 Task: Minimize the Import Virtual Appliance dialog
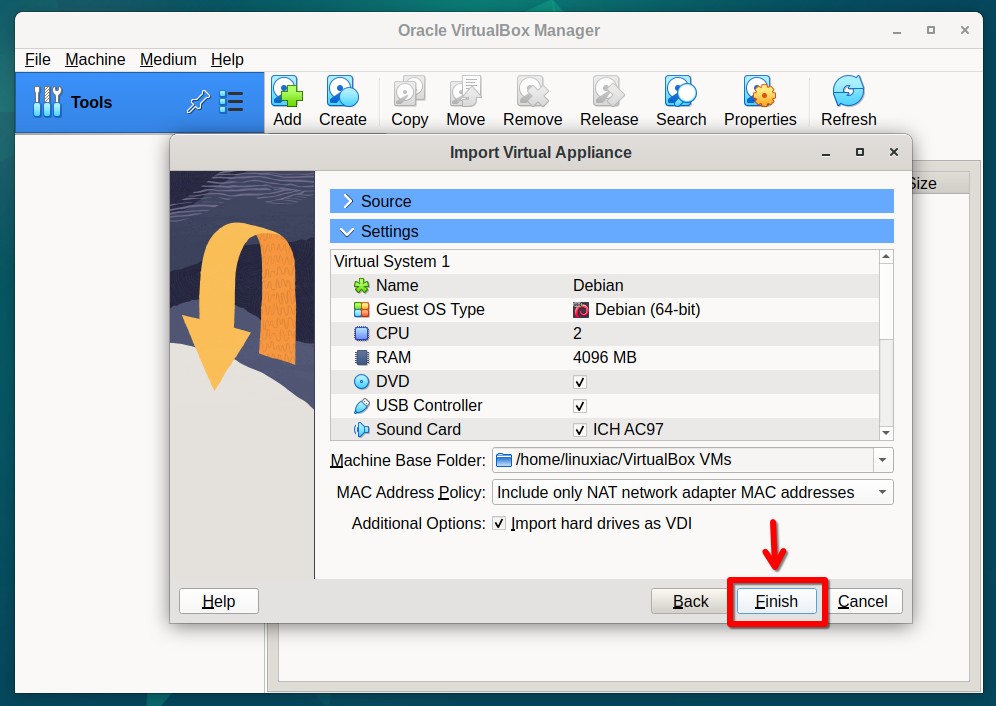826,153
